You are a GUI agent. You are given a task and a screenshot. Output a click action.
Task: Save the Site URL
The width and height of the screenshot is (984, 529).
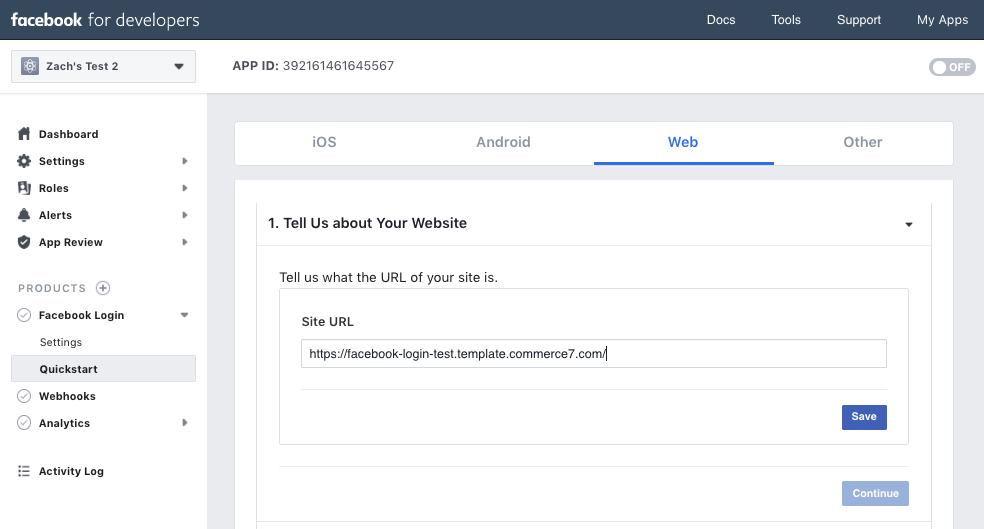[x=864, y=417]
